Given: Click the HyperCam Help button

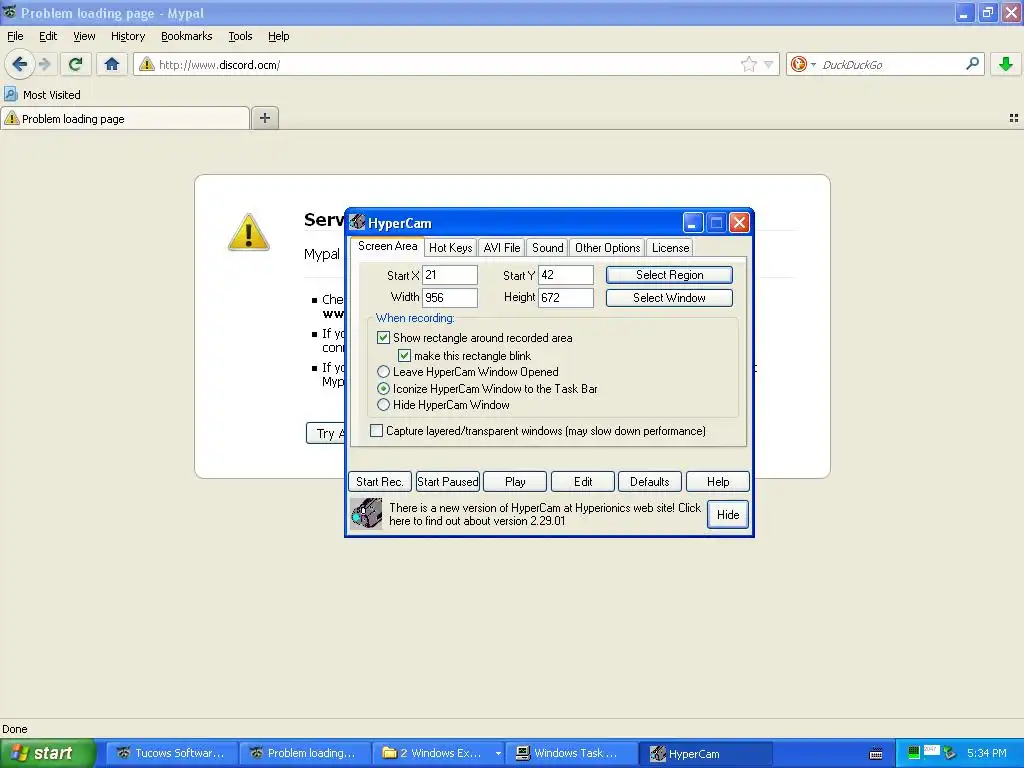Looking at the screenshot, I should pyautogui.click(x=718, y=482).
